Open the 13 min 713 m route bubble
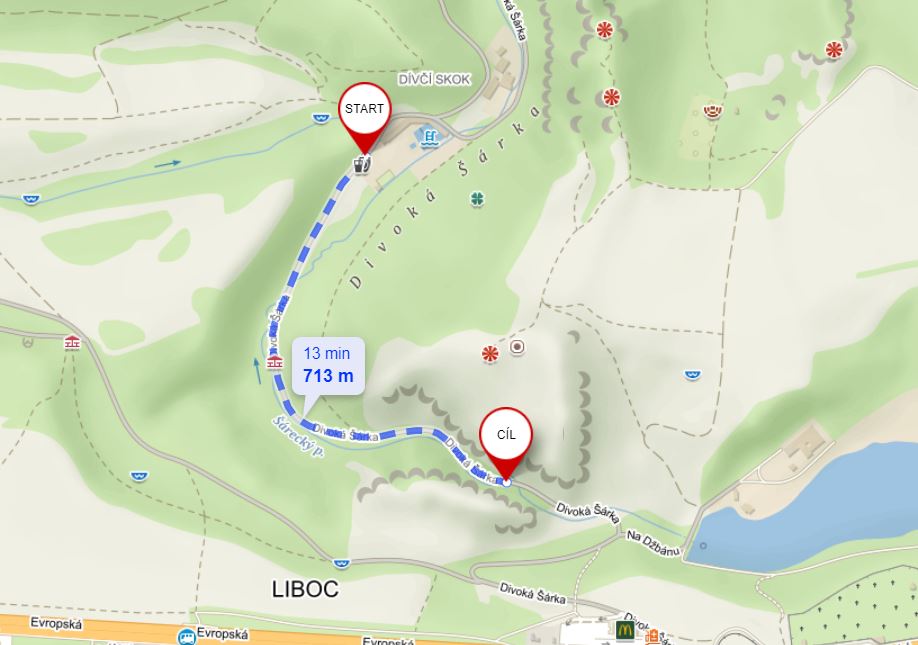The image size is (918, 645). (x=328, y=366)
